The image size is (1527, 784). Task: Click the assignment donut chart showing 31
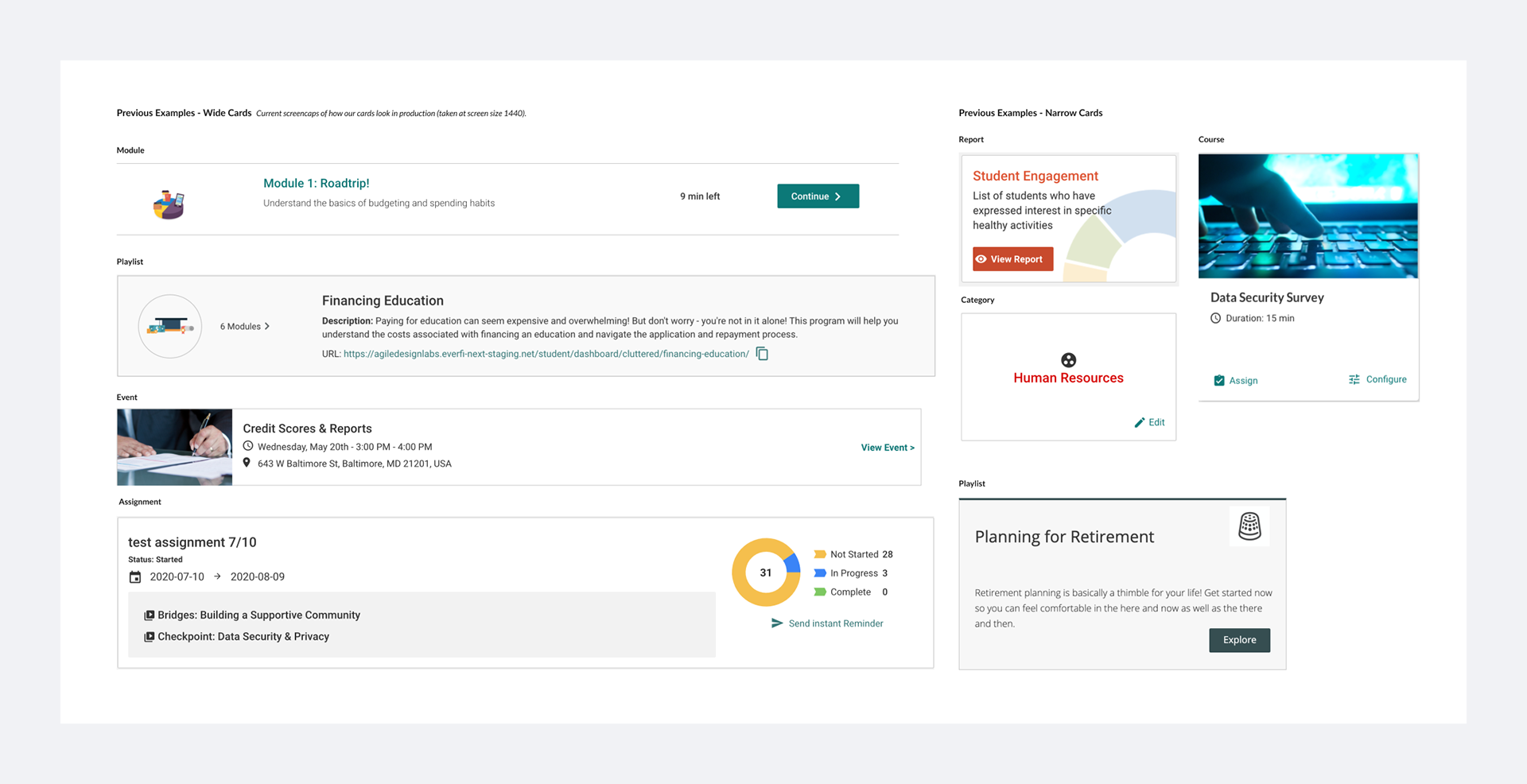click(x=766, y=572)
